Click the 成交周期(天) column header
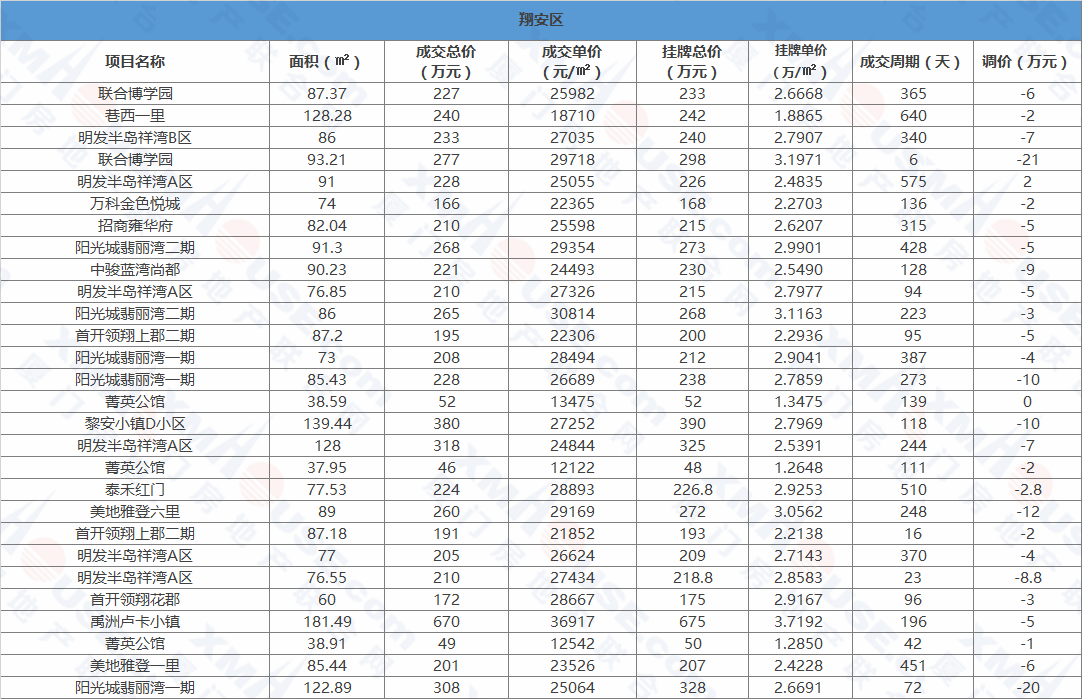 click(x=912, y=61)
